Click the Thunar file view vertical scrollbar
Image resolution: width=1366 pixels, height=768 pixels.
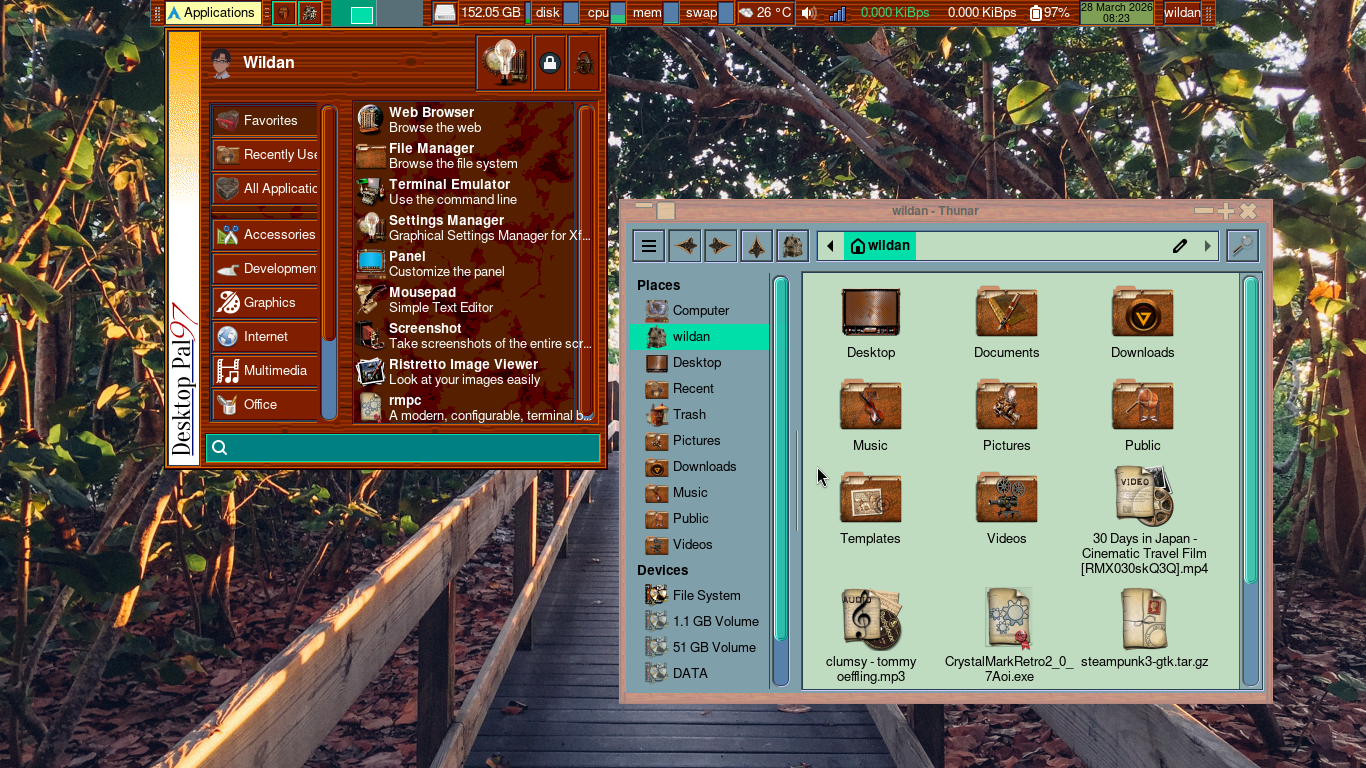1250,430
